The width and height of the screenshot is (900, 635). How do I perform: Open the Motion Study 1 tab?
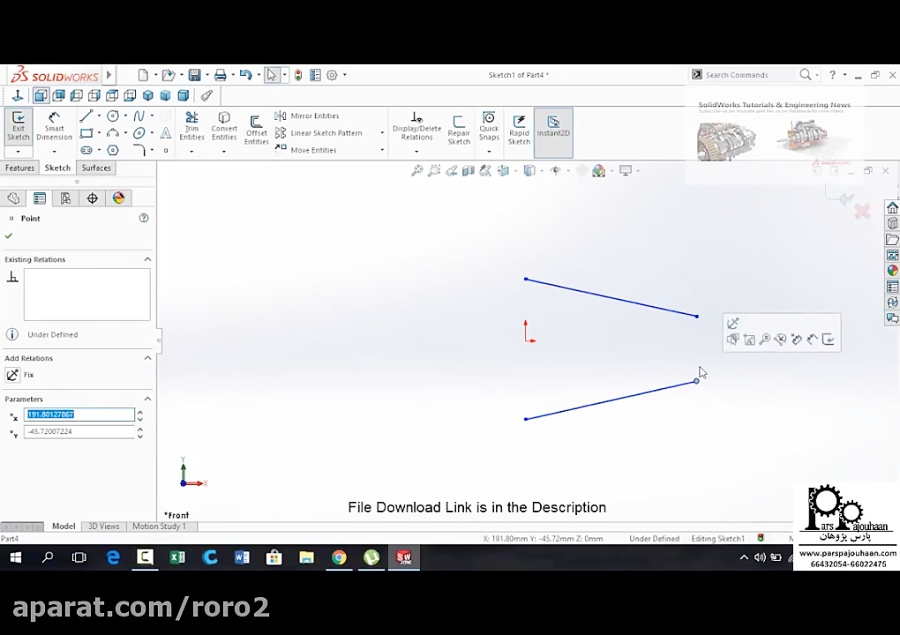[x=159, y=525]
